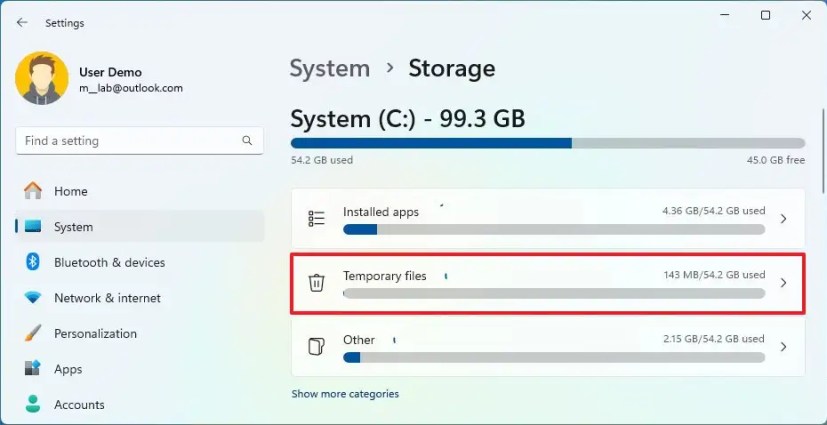Viewport: 827px width, 425px height.
Task: Focus the Find a setting field
Action: pos(139,141)
